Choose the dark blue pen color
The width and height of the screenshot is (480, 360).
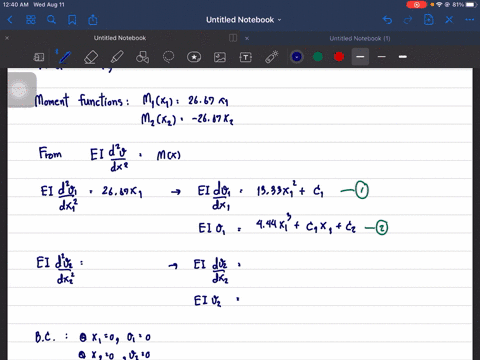click(297, 57)
